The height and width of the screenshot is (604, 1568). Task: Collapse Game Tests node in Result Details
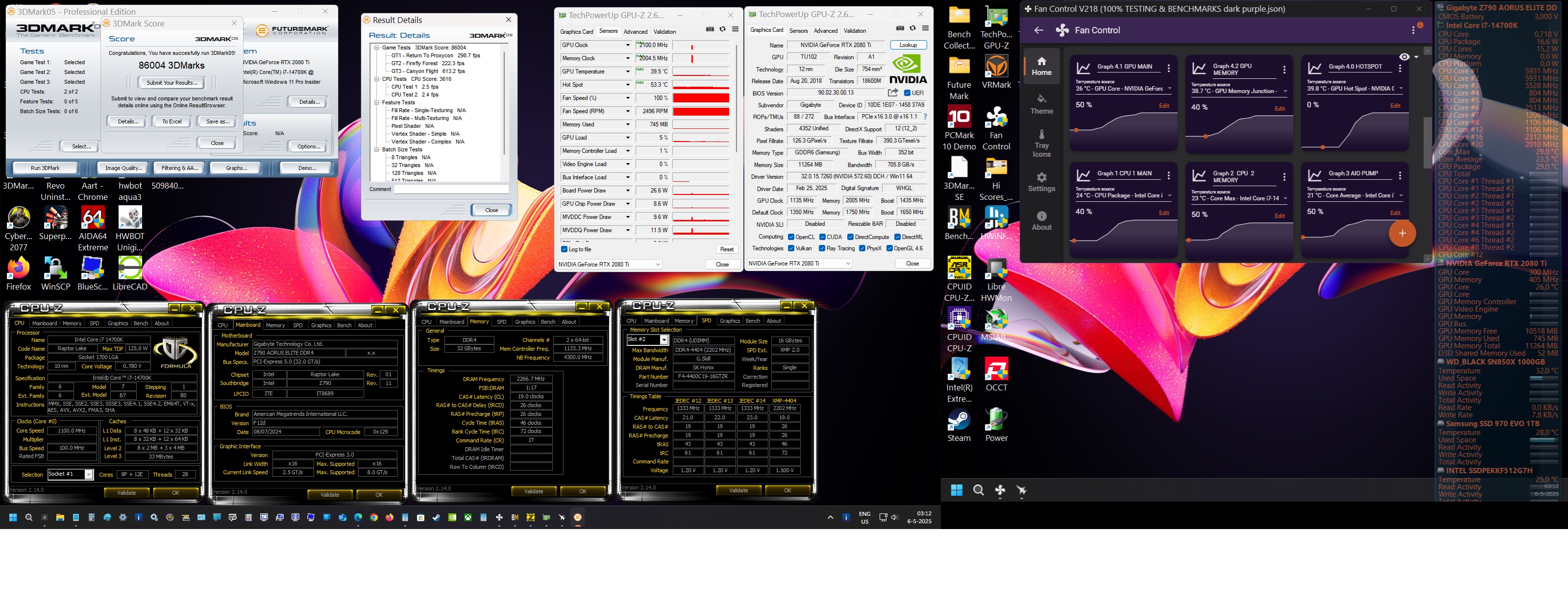click(x=377, y=48)
